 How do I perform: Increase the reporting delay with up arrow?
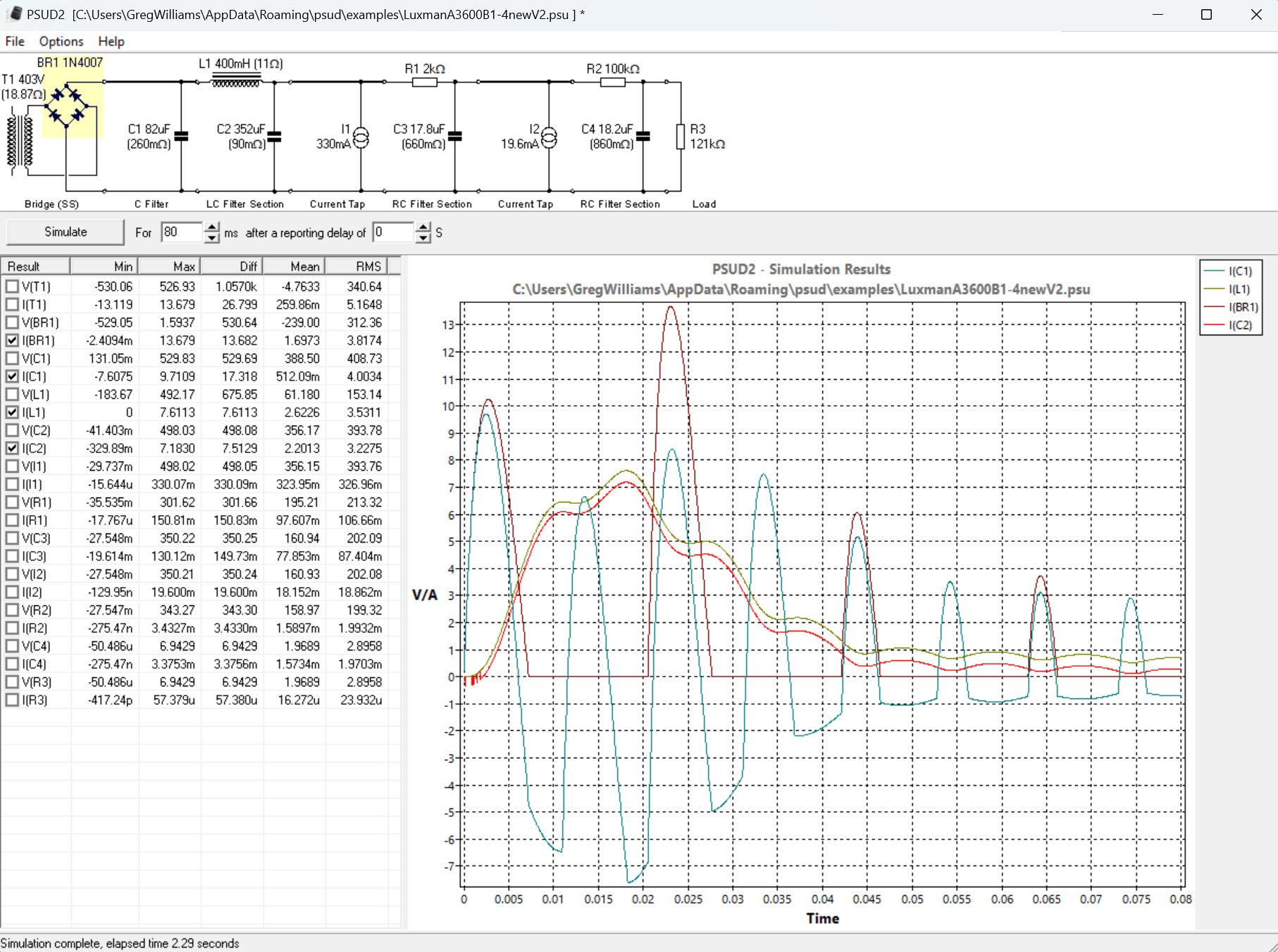[423, 227]
